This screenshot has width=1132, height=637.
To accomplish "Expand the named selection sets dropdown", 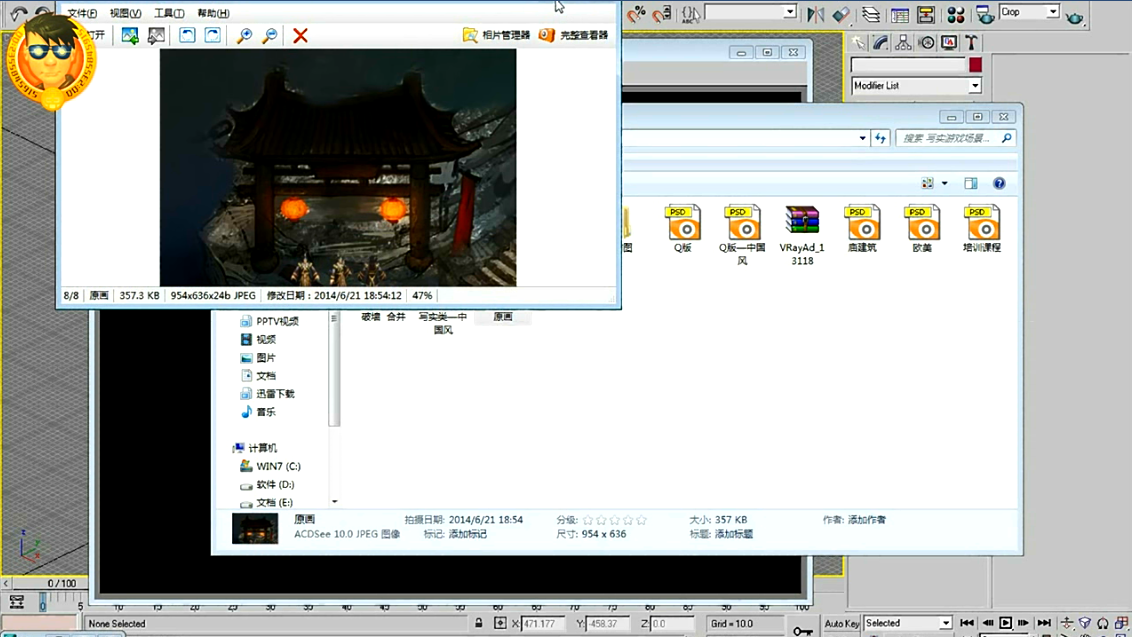I will click(x=790, y=12).
